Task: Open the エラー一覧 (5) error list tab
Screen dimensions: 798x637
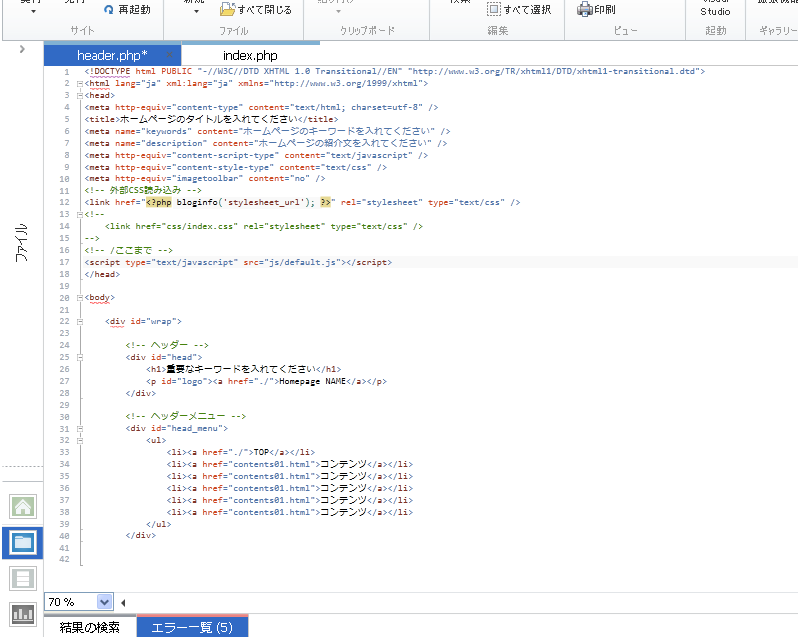Action: (x=192, y=627)
